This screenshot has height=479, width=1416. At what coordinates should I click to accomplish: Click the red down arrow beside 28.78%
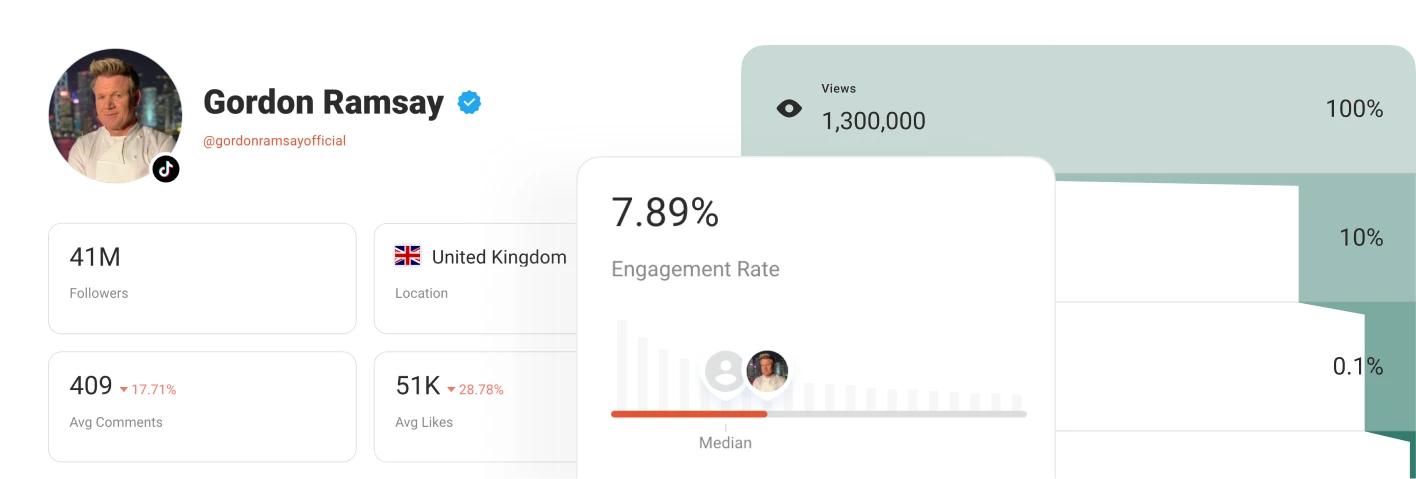tap(451, 390)
